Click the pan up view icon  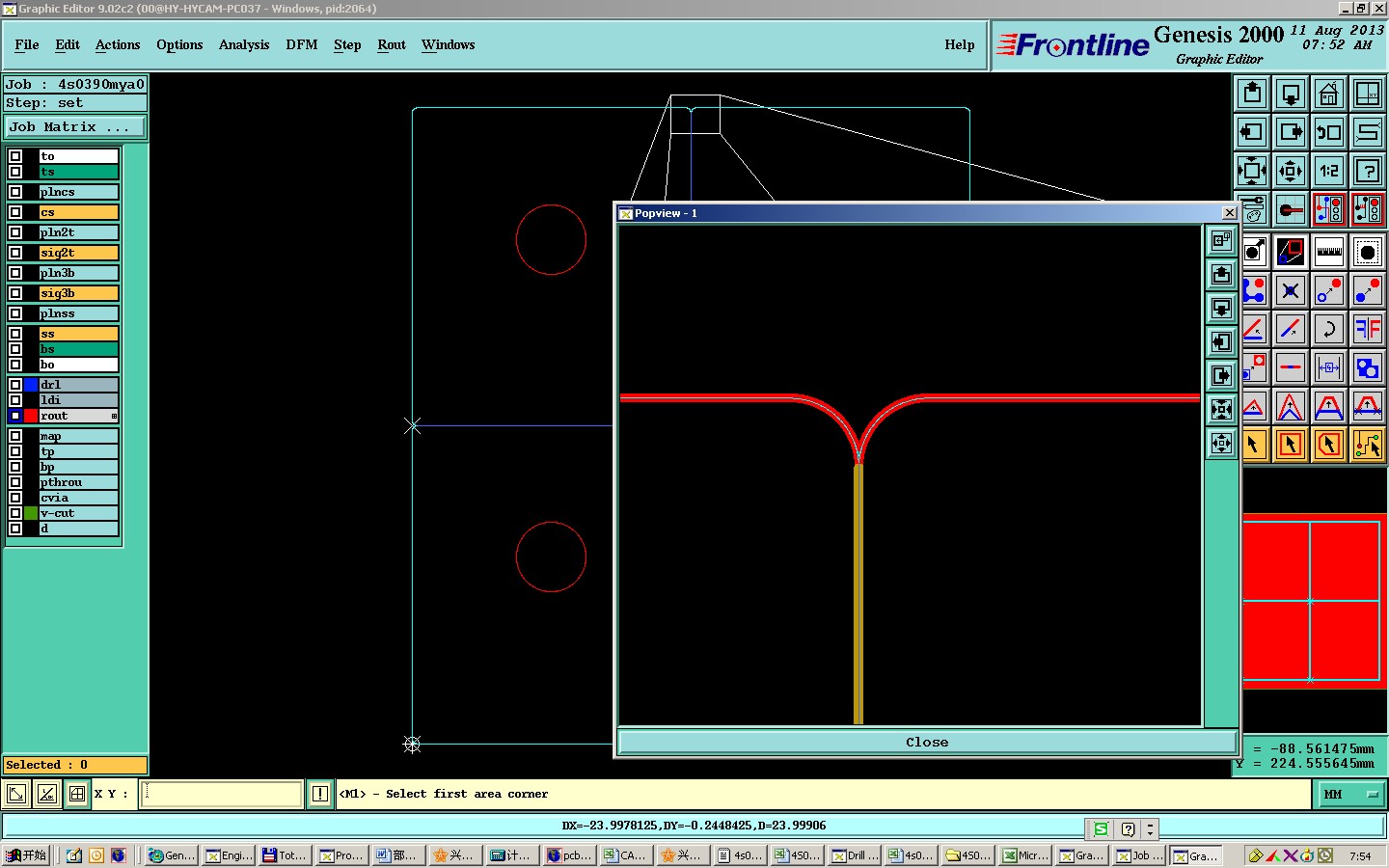(x=1252, y=94)
